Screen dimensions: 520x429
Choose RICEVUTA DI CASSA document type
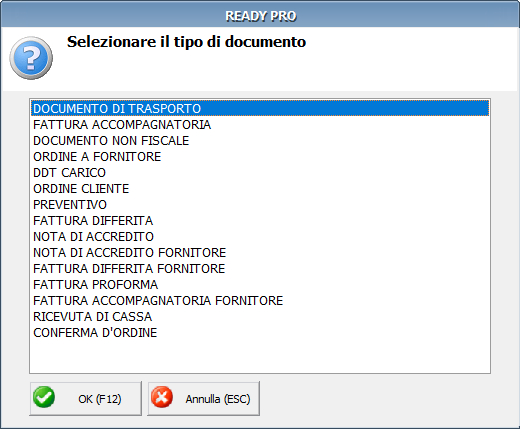(x=260, y=317)
